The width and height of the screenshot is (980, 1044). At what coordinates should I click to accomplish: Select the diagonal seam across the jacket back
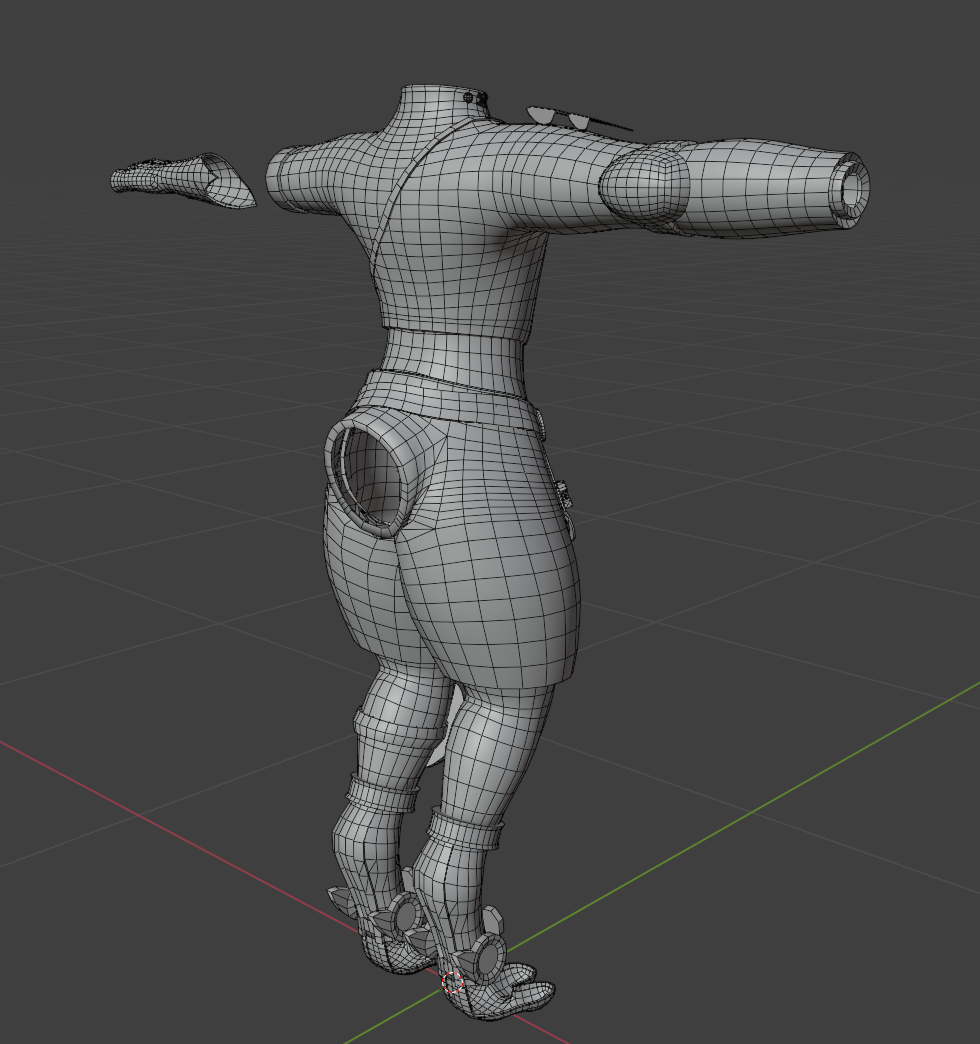coord(400,200)
